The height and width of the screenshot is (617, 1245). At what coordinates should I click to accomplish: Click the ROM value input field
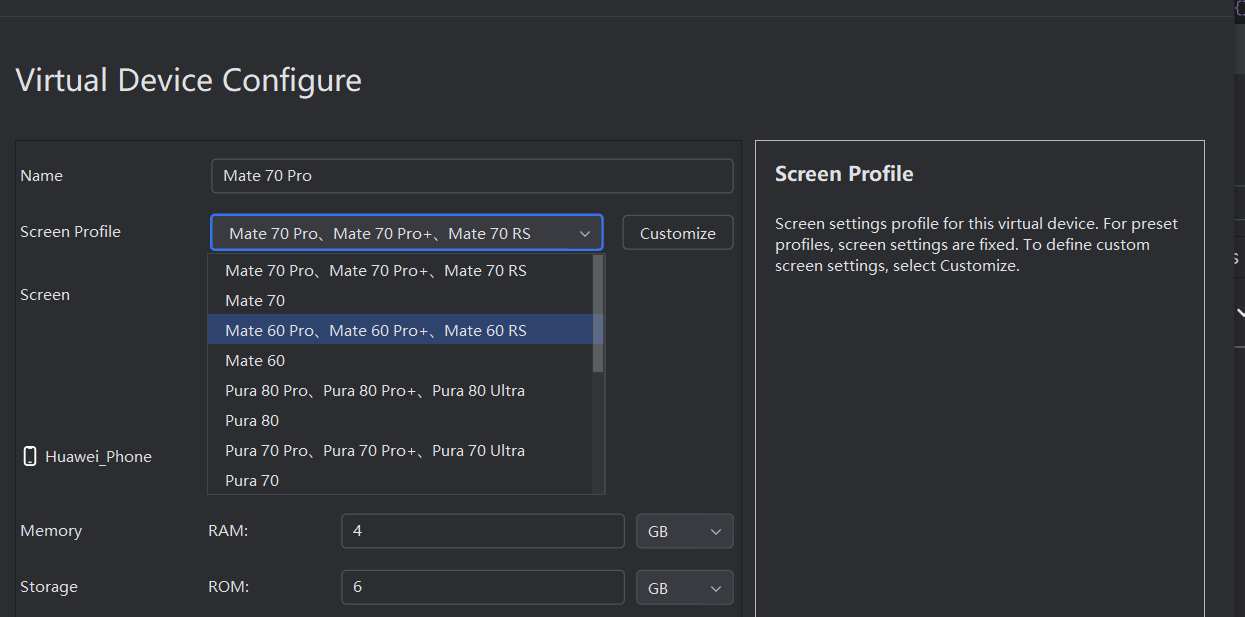click(482, 588)
